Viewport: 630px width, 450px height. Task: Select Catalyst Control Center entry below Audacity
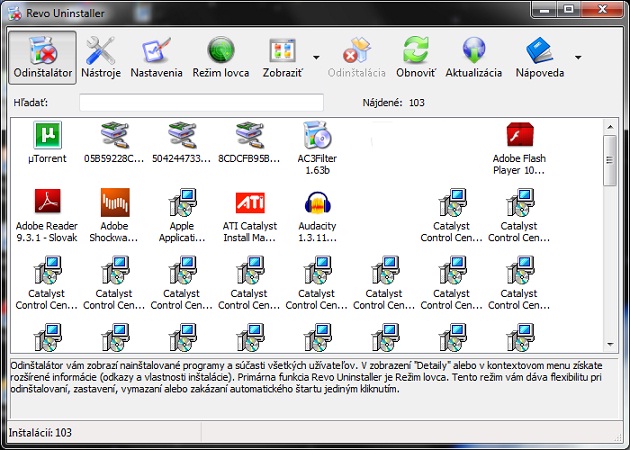[317, 283]
